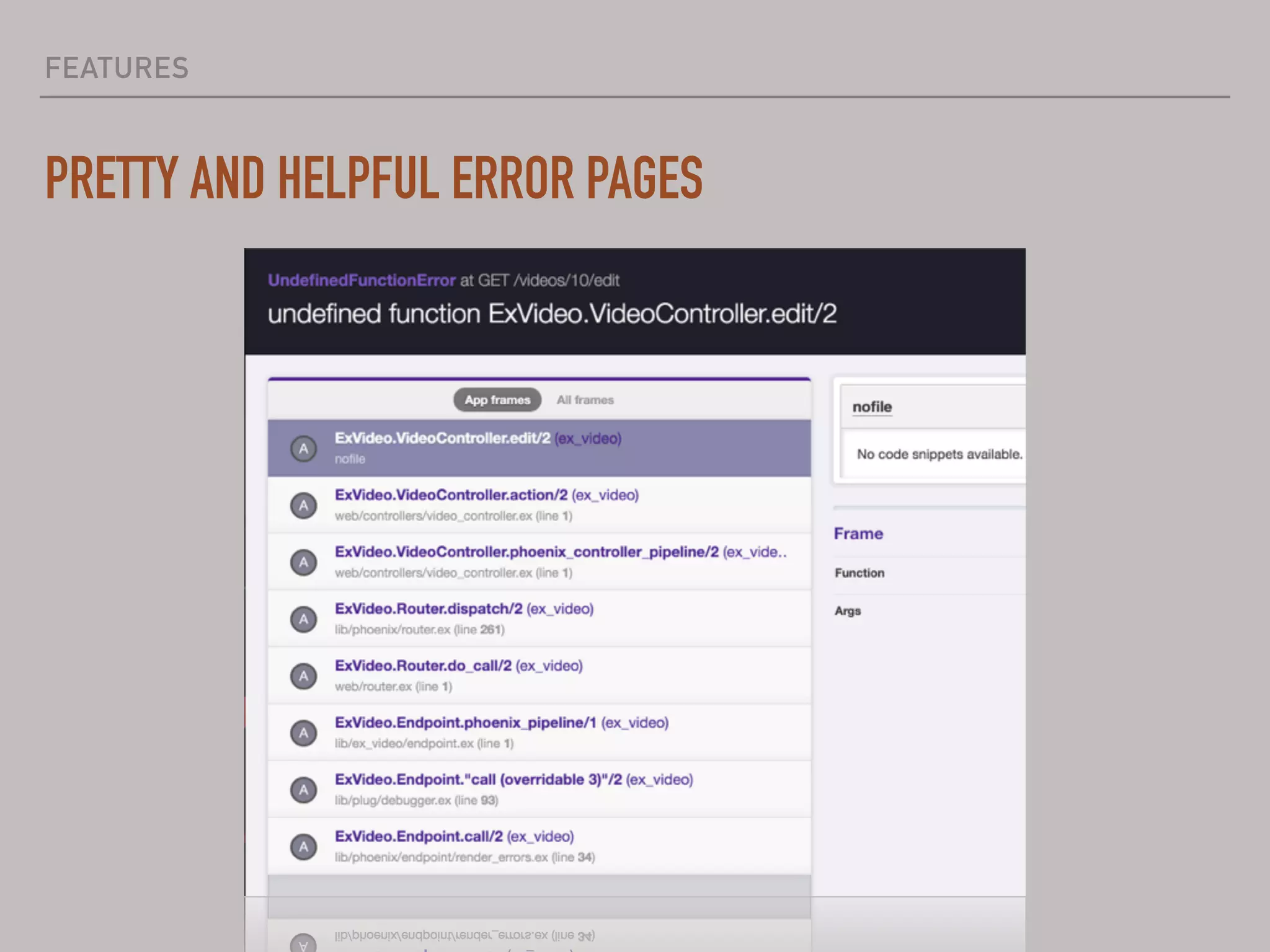Screen dimensions: 1270x952
Task: Click the A icon beside call (overridable 3) frame
Action: click(x=304, y=790)
